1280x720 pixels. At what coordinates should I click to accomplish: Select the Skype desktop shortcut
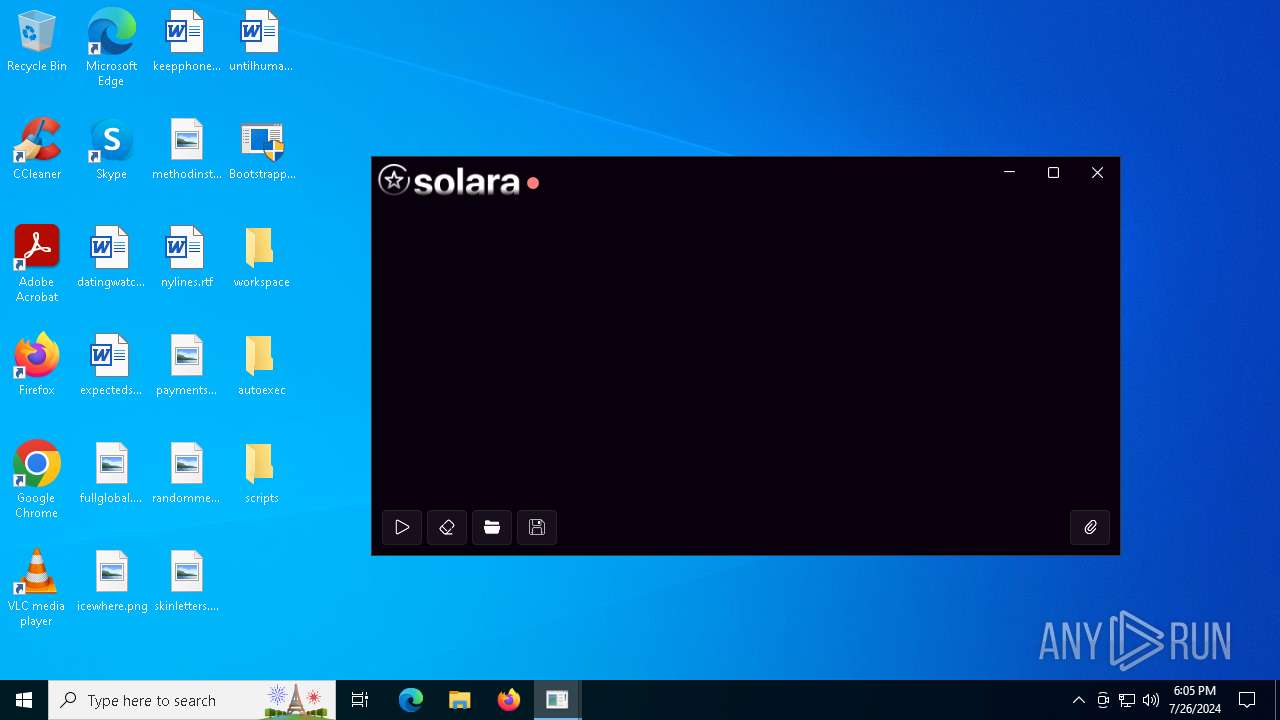click(111, 150)
